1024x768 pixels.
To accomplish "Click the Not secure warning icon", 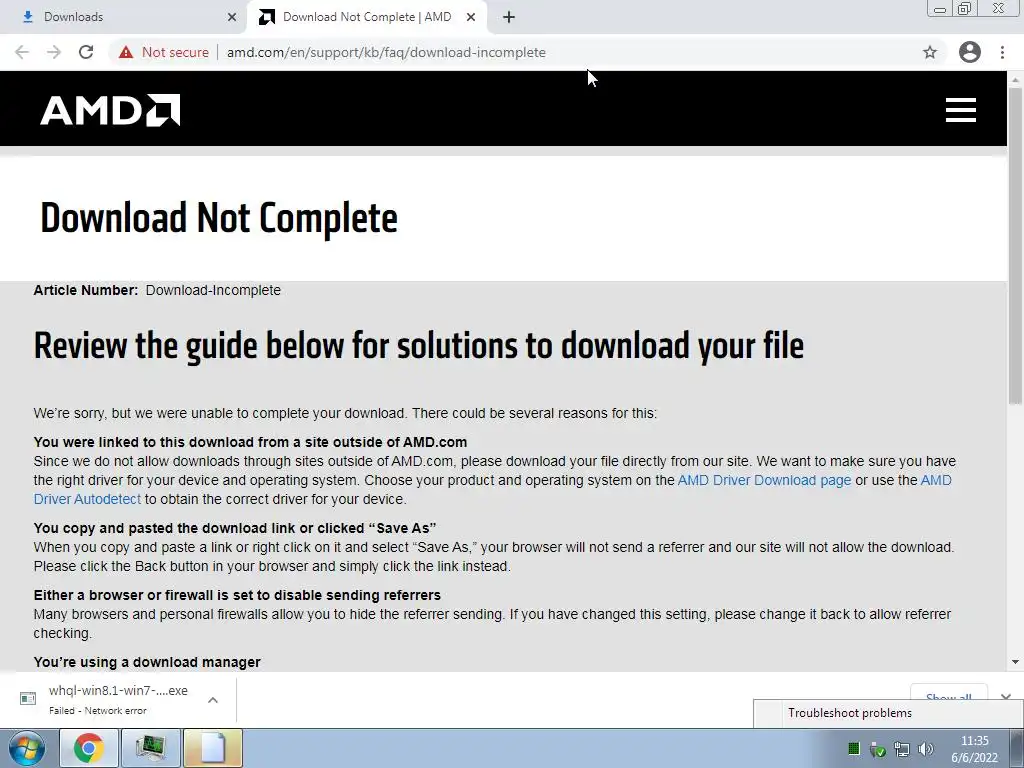I will pyautogui.click(x=126, y=52).
